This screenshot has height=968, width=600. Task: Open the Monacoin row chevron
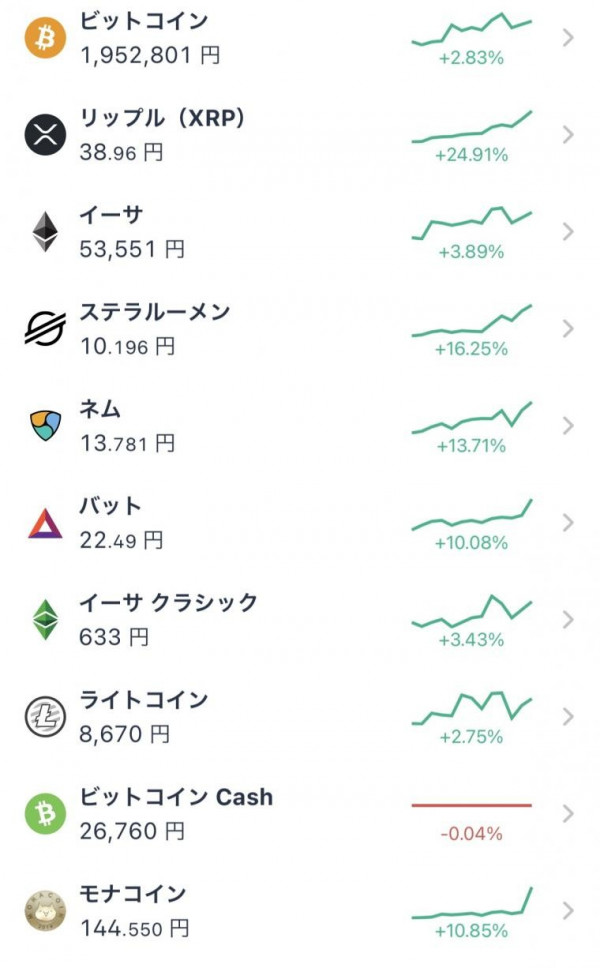(x=569, y=911)
